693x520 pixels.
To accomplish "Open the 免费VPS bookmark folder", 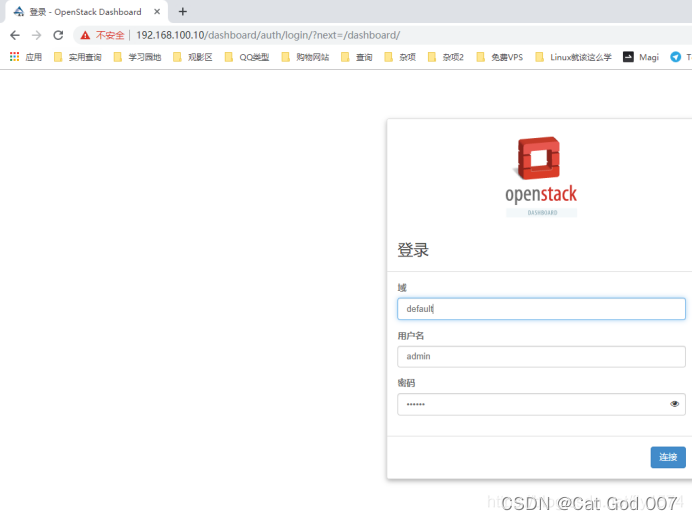I will pyautogui.click(x=499, y=57).
